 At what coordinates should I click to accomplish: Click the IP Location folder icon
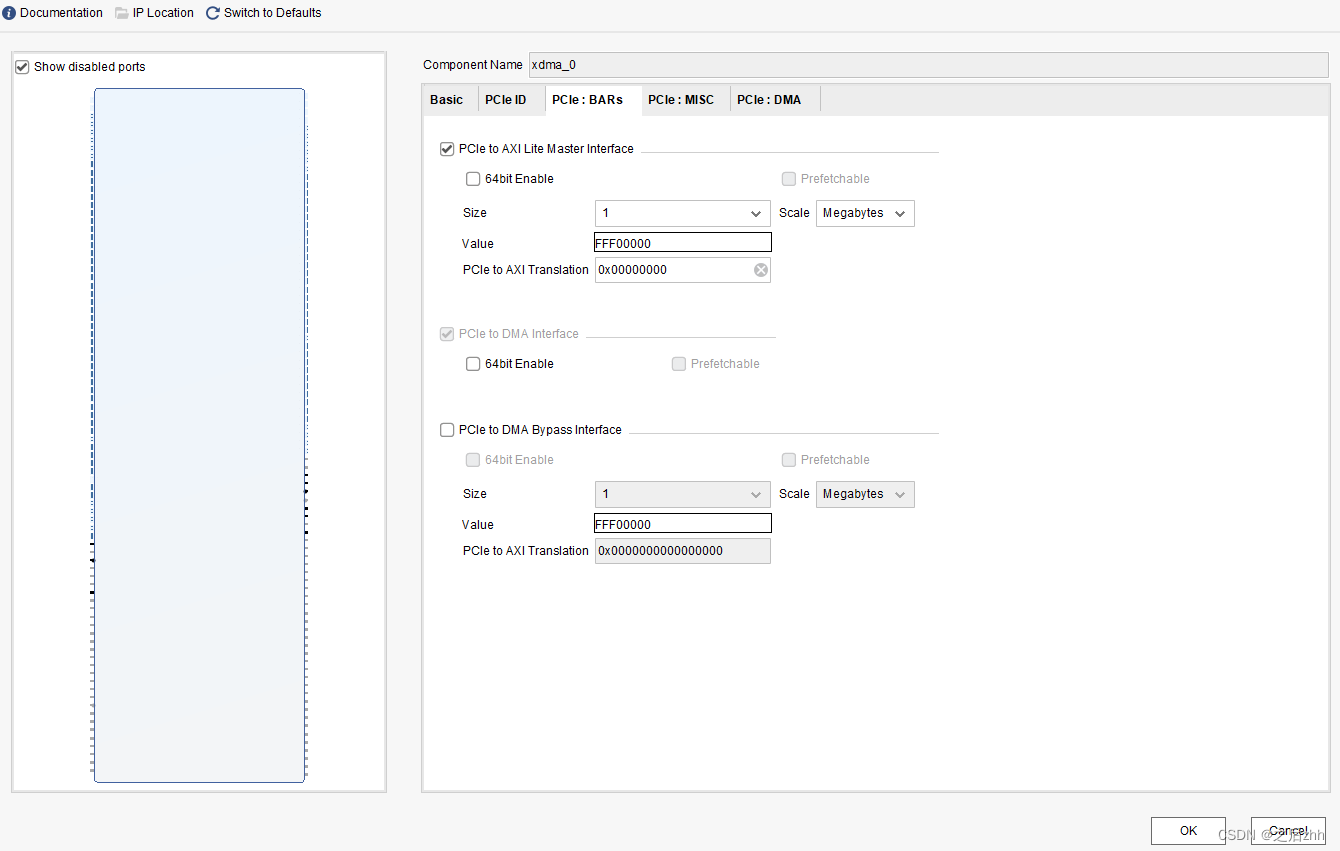point(122,13)
